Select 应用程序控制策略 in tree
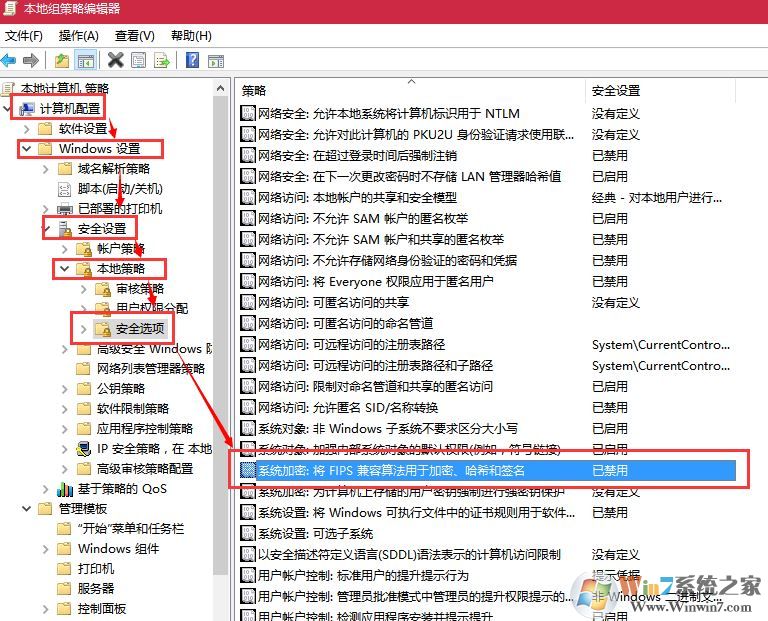This screenshot has width=768, height=621. (x=144, y=429)
